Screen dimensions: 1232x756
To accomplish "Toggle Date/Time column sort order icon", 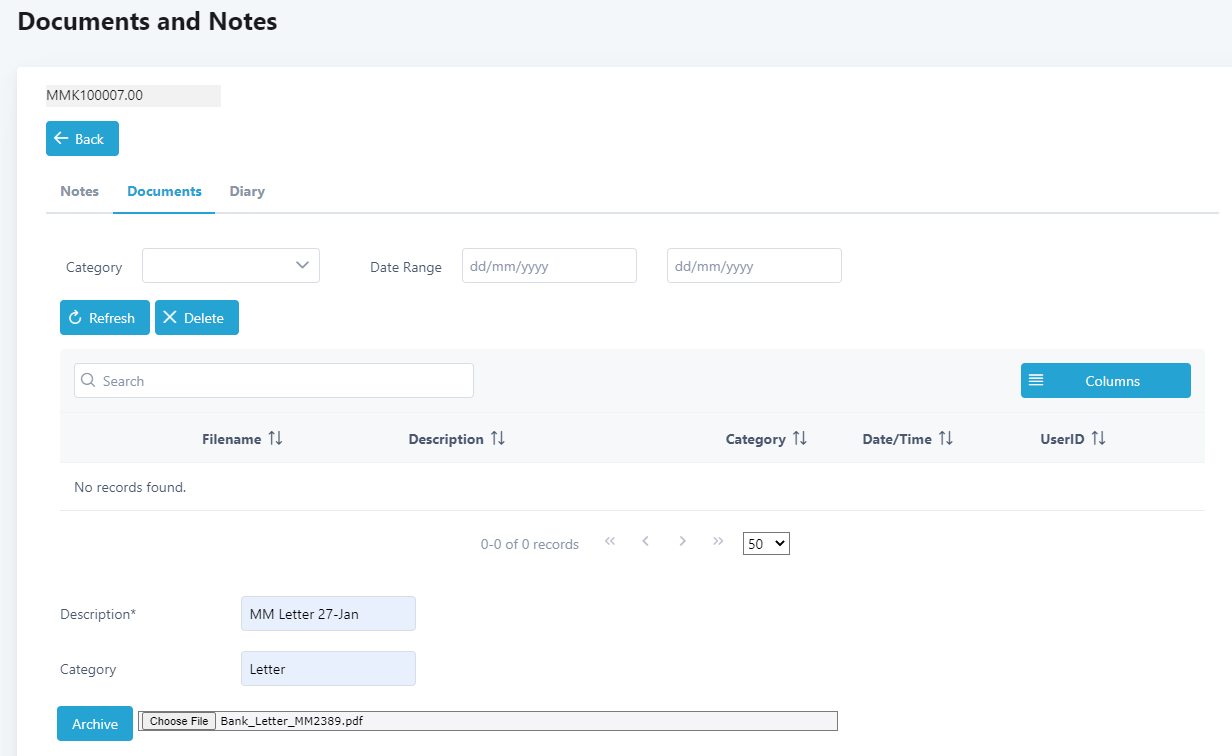I will tap(946, 439).
